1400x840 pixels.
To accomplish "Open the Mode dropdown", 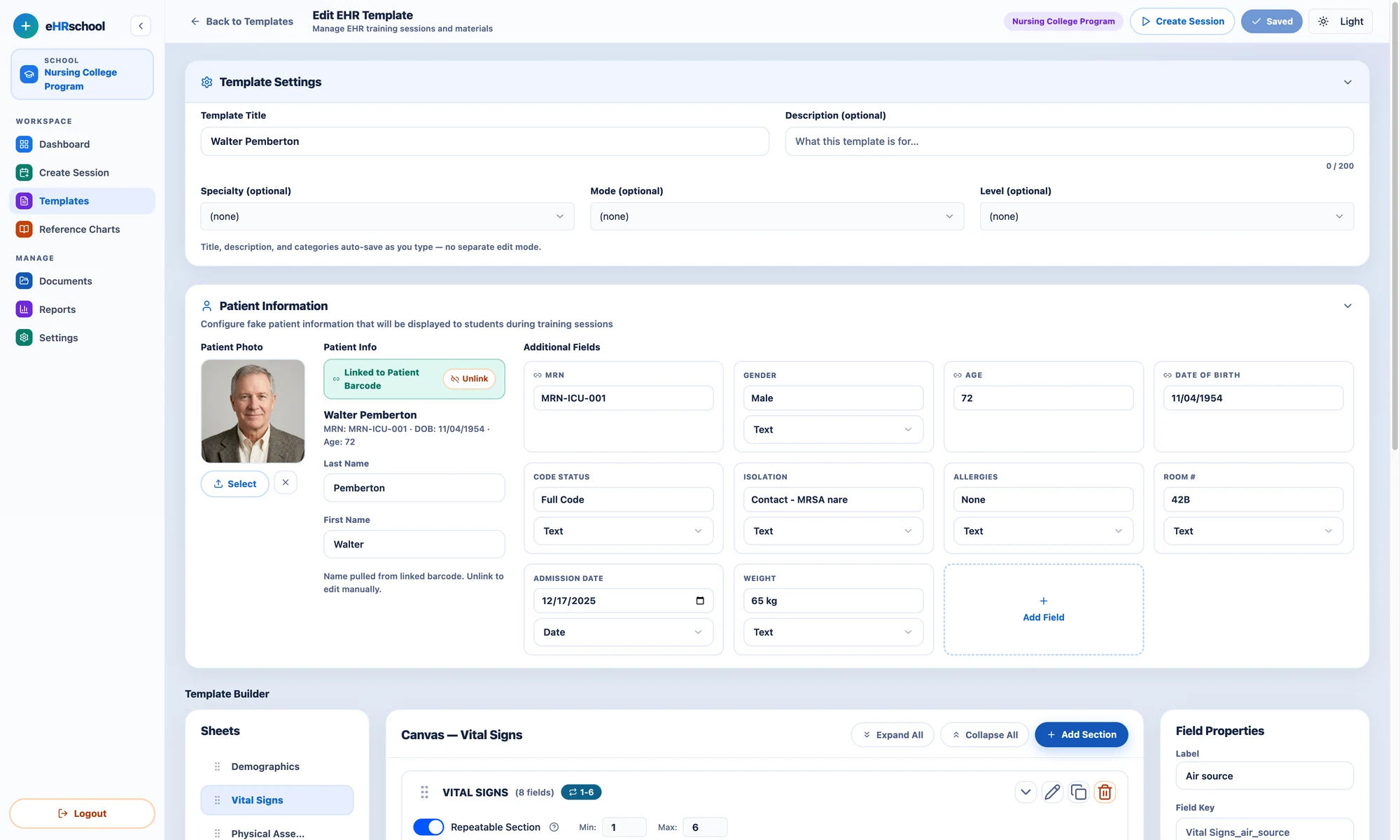I will click(x=776, y=216).
